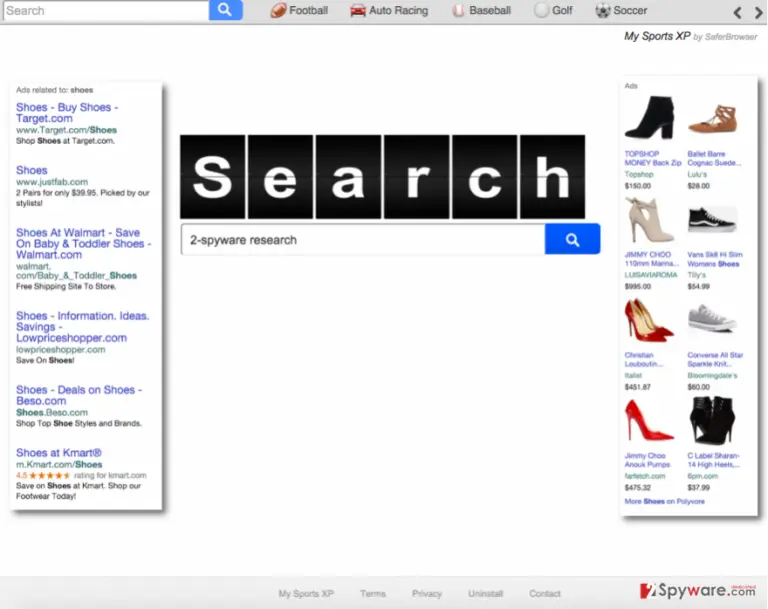Open Shoes - Deals on Shoes Beso.com ad
Image resolution: width=768 pixels, height=609 pixels.
pos(79,395)
